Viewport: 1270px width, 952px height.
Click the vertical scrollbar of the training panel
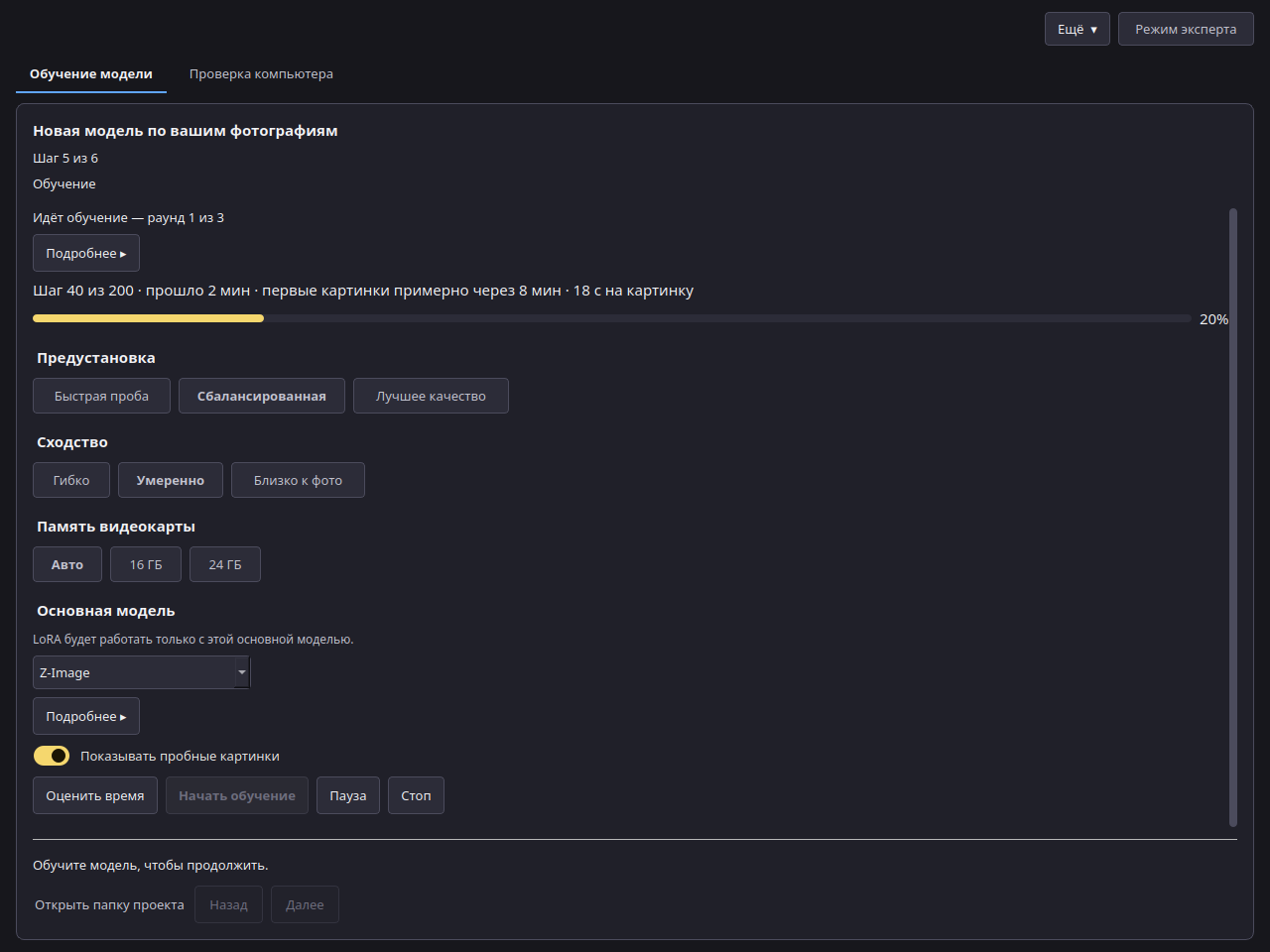(x=1233, y=517)
